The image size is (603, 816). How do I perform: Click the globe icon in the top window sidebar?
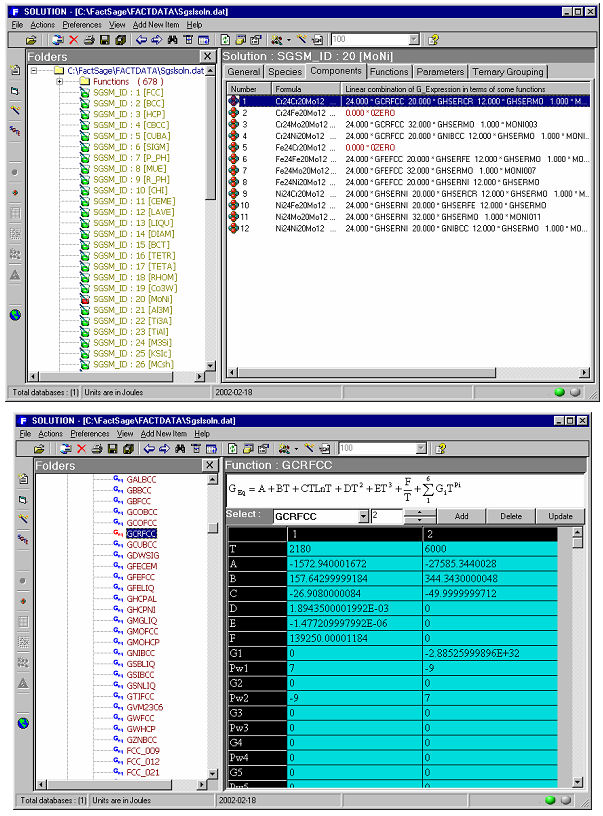pos(15,315)
